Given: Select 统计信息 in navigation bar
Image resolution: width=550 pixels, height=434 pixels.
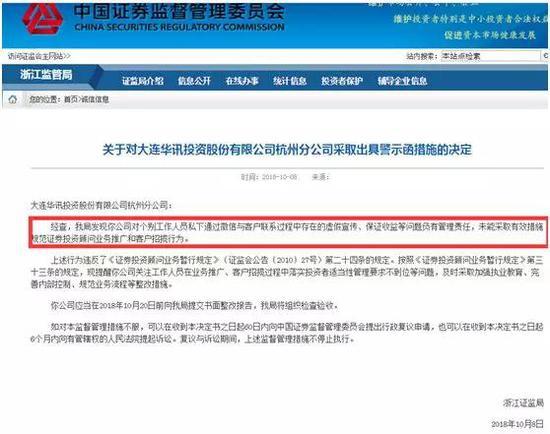Looking at the screenshot, I should pyautogui.click(x=290, y=81).
